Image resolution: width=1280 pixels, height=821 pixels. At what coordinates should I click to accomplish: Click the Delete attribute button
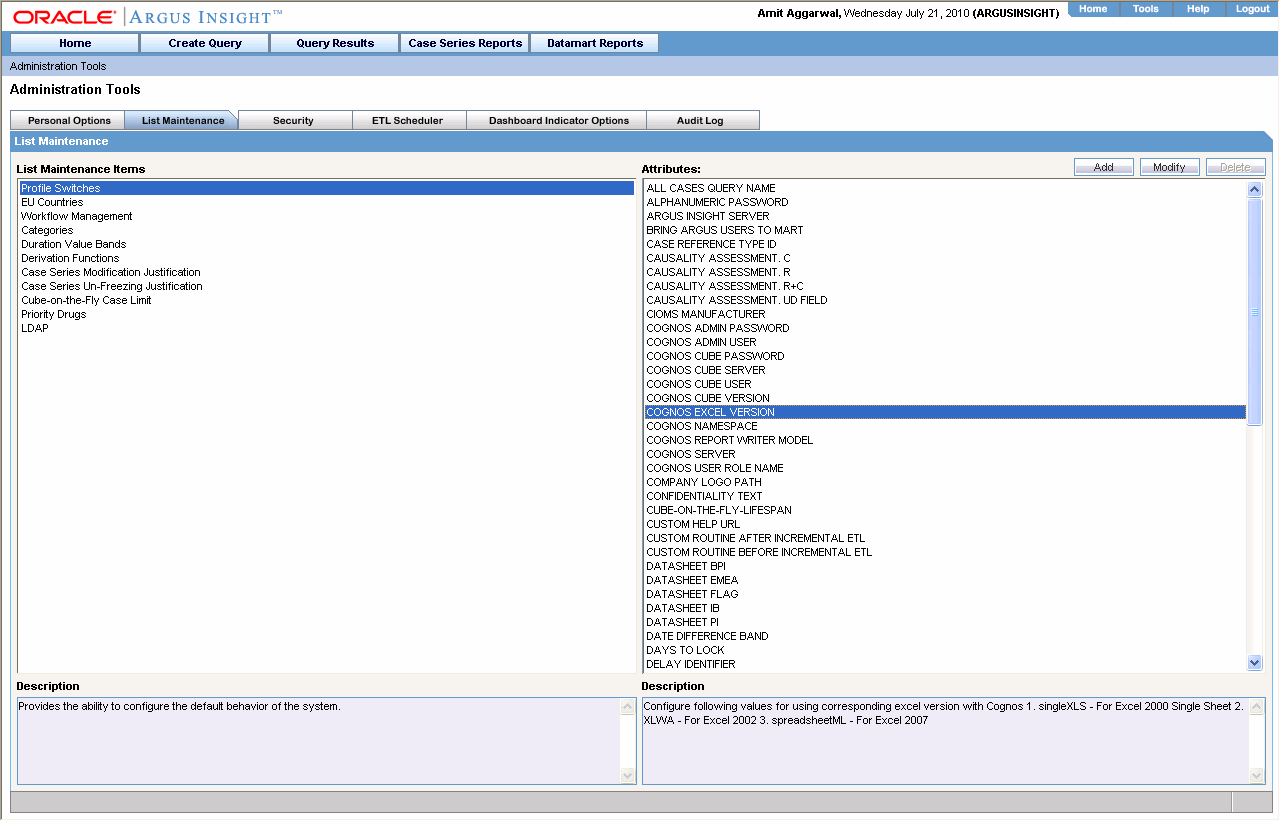click(x=1235, y=167)
